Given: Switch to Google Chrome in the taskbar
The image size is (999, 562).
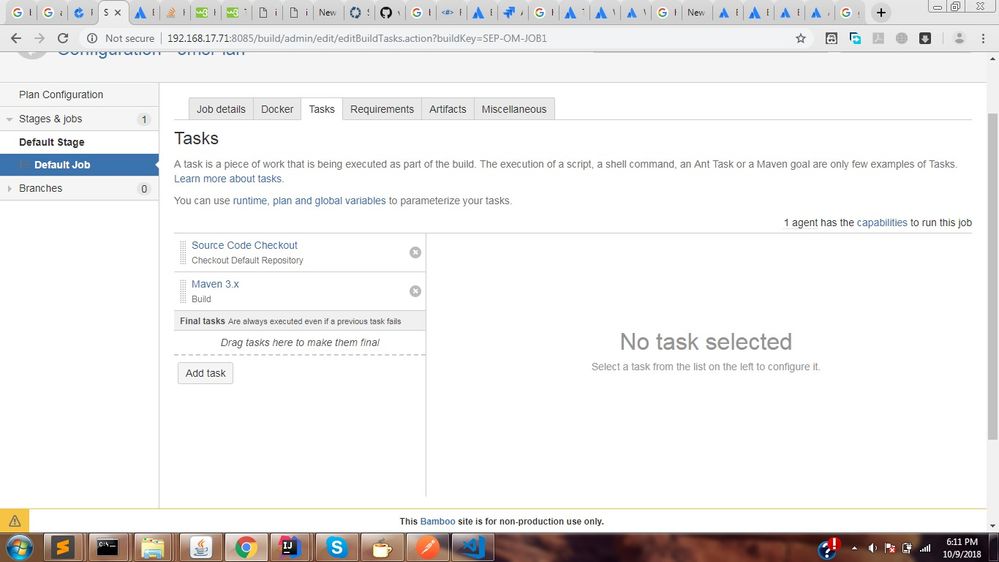Looking at the screenshot, I should point(245,547).
